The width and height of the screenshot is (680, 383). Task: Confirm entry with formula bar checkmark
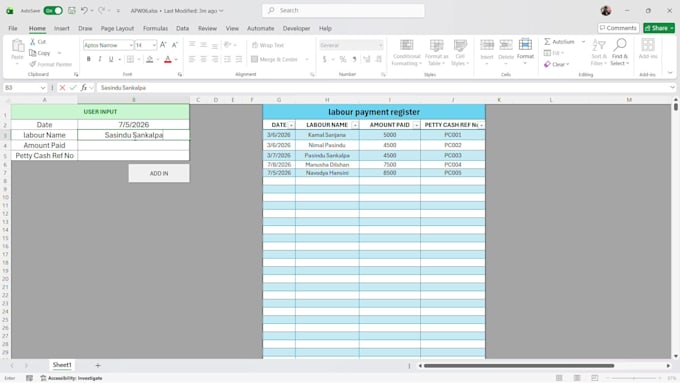(x=73, y=88)
